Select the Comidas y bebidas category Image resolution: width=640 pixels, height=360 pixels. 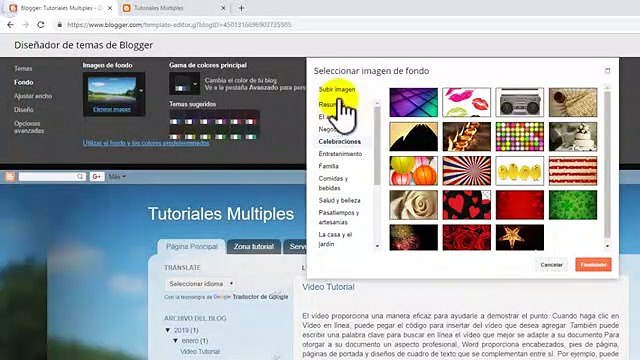pyautogui.click(x=333, y=183)
